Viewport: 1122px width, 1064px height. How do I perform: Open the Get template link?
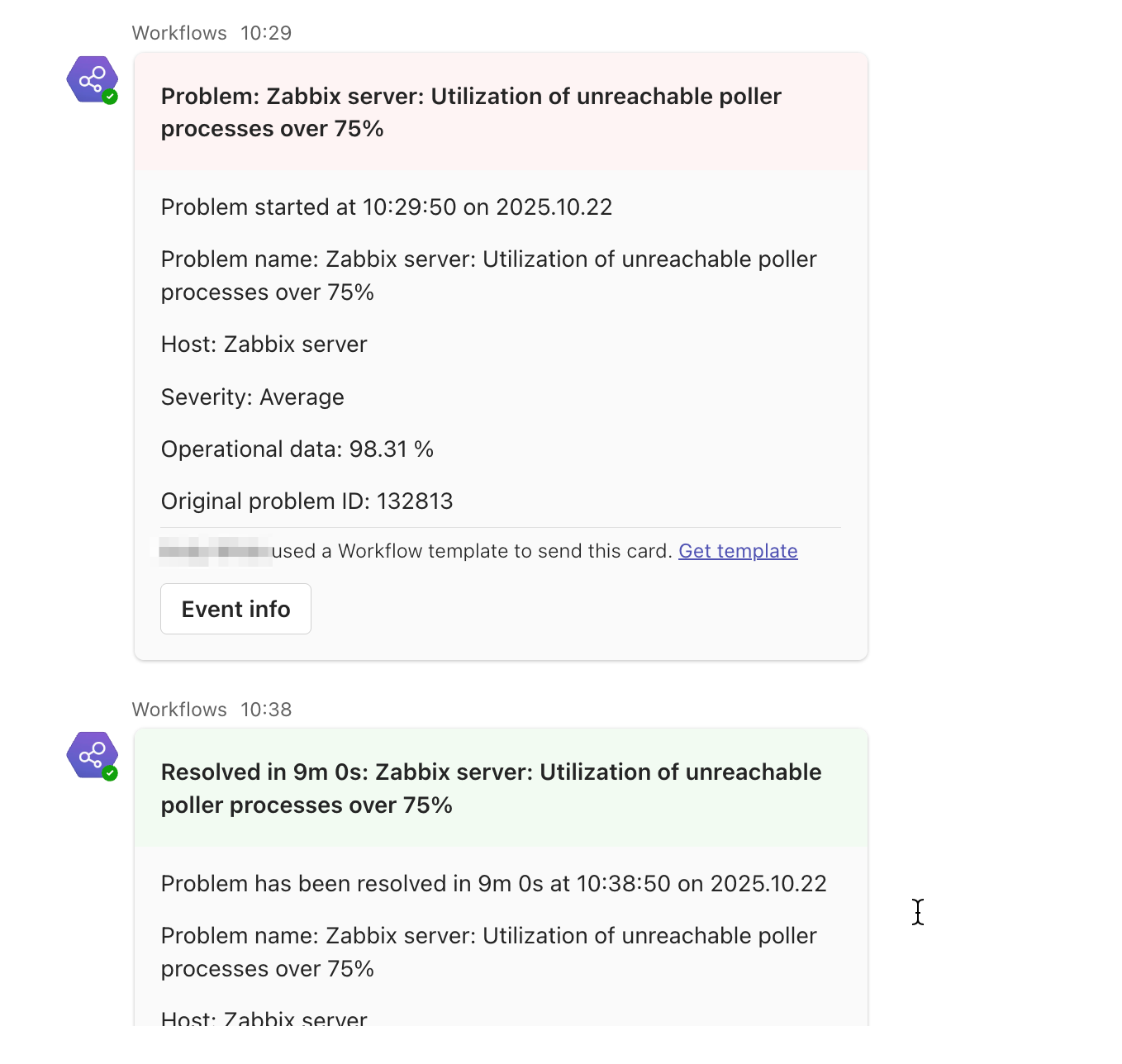tap(738, 550)
